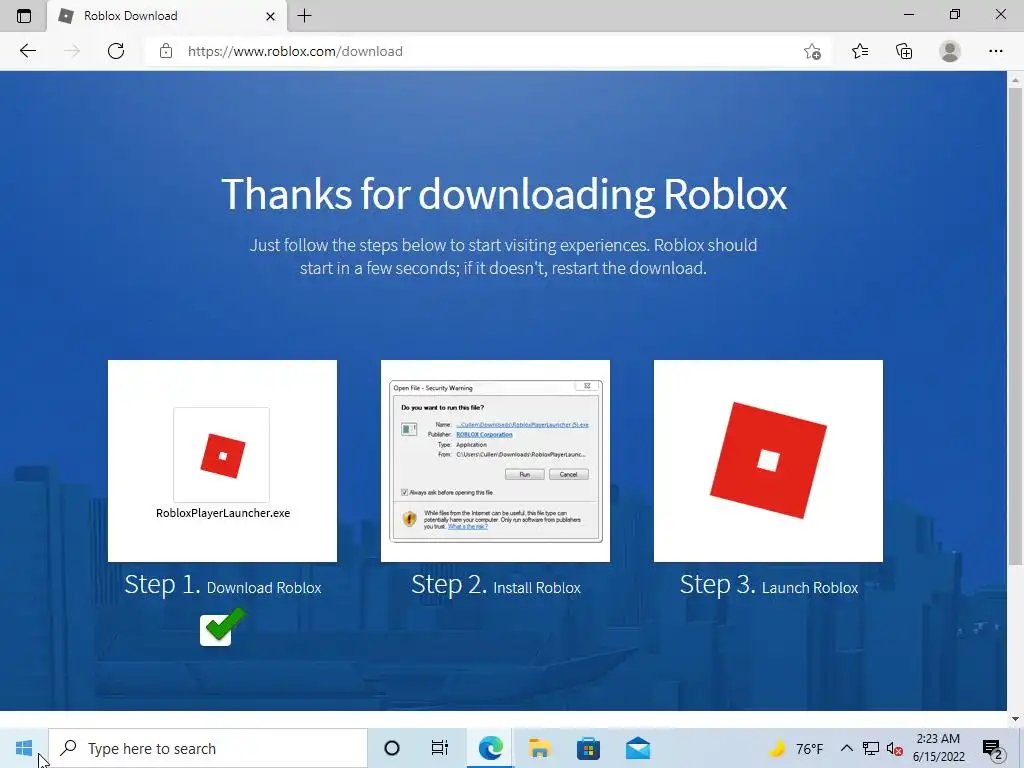
Task: Click the 'Step 2. Install Roblox' text
Action: coord(496,585)
